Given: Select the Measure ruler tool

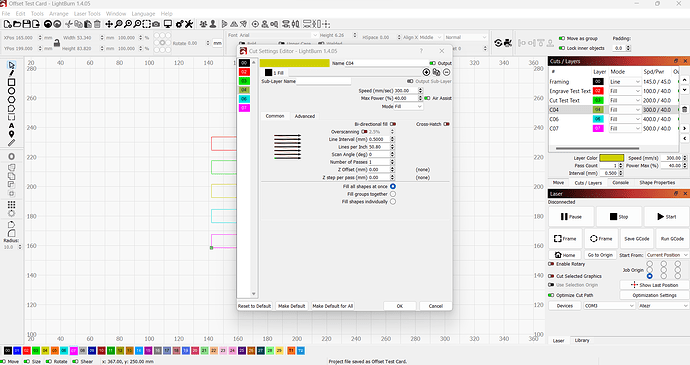Looking at the screenshot, I should [x=11, y=143].
